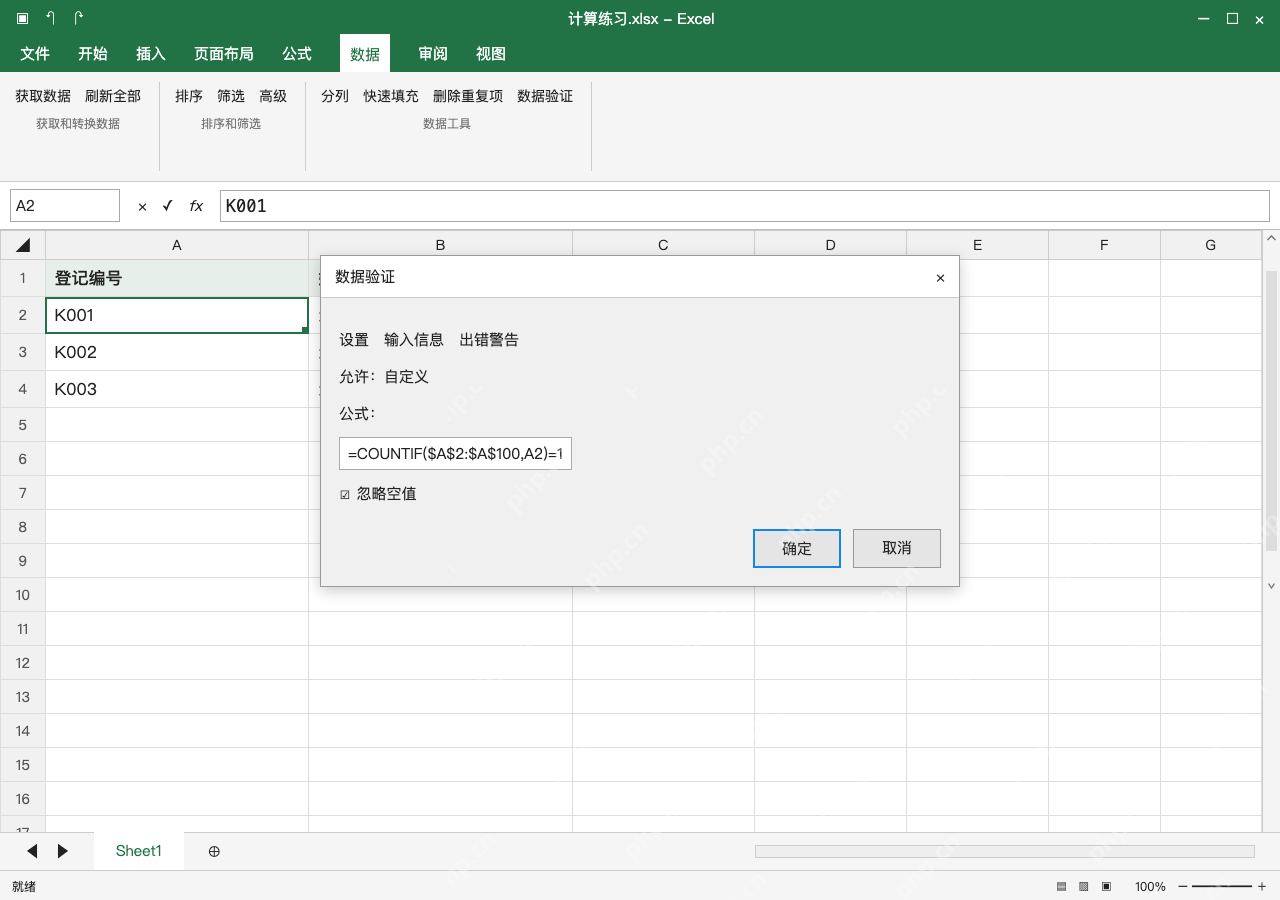Open 数据验证 from the ribbon
This screenshot has height=900, width=1280.
pyautogui.click(x=545, y=96)
